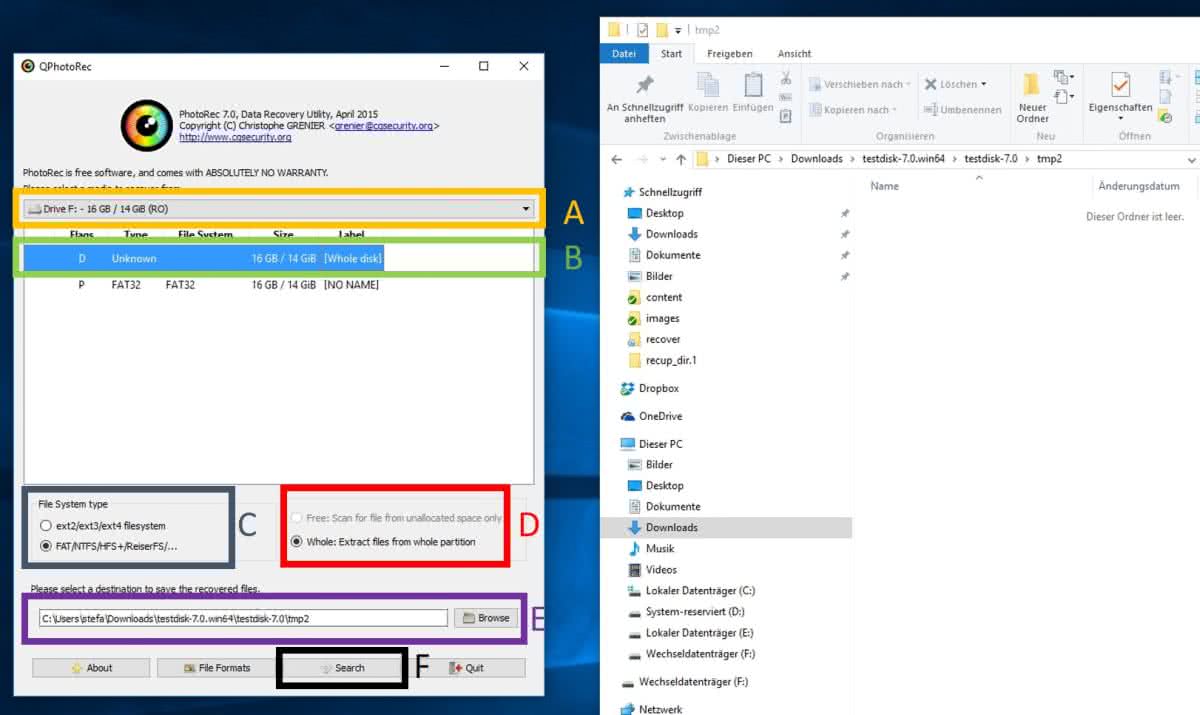Click the scissors cut icon in ribbon
The height and width of the screenshot is (715, 1200).
click(x=786, y=78)
